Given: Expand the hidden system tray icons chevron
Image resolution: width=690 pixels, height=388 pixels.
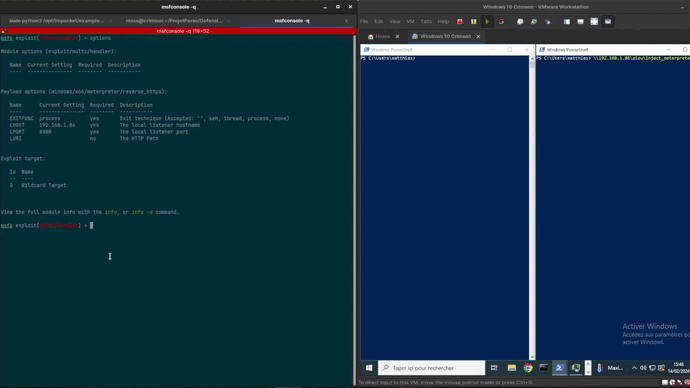Looking at the screenshot, I should pyautogui.click(x=634, y=368).
